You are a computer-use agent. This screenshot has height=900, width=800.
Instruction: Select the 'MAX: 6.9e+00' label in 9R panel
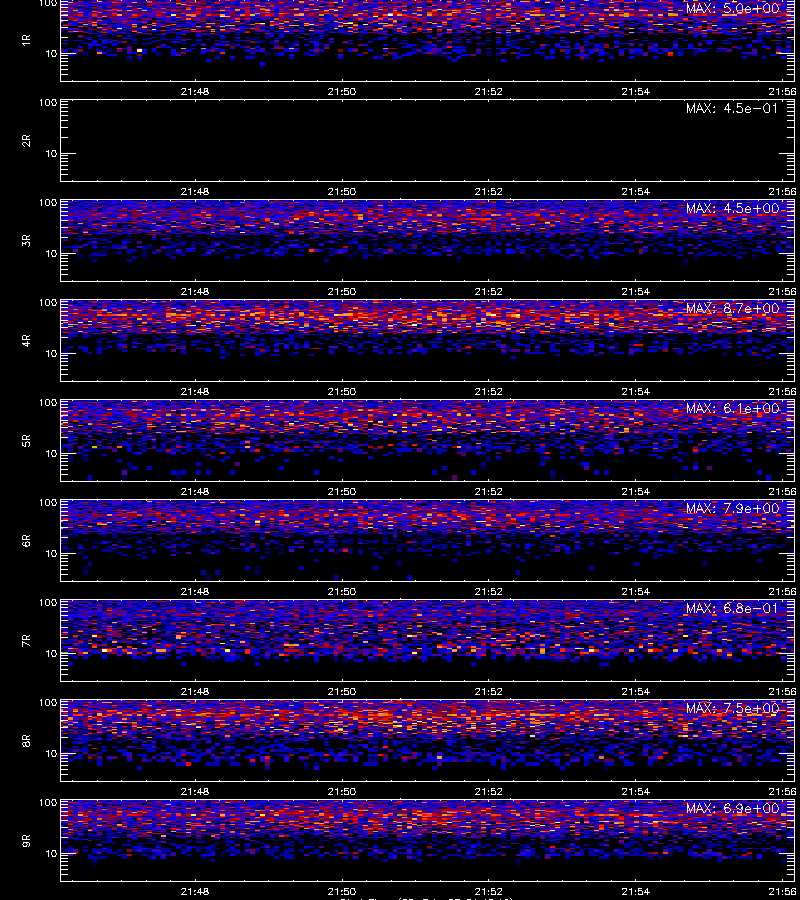(x=732, y=809)
